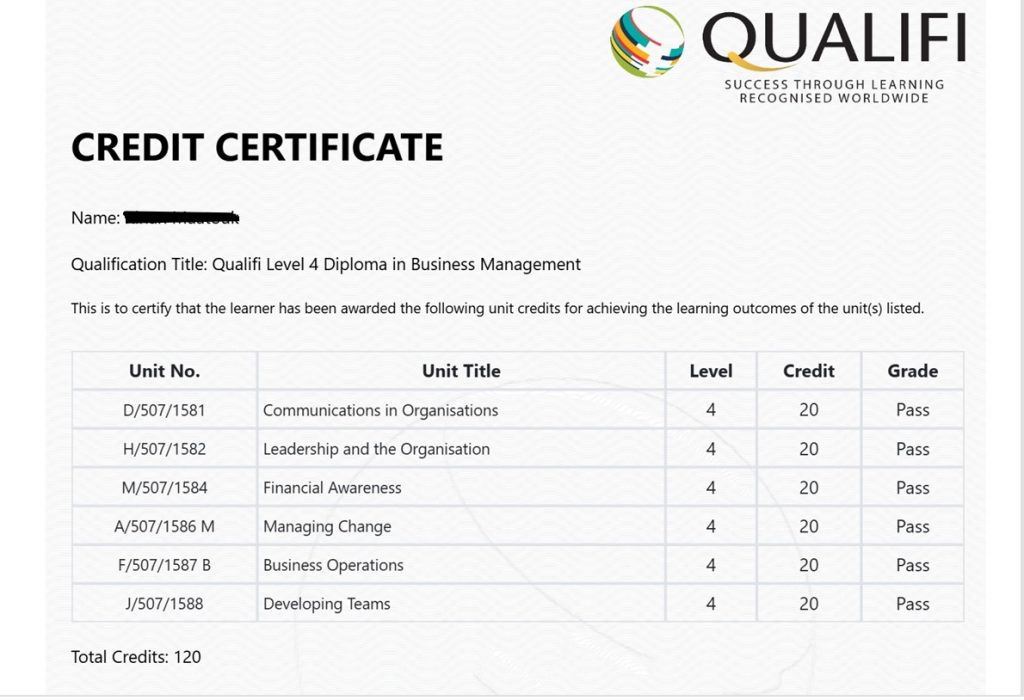
Task: Click the Success Through Learning tagline
Action: 835,85
